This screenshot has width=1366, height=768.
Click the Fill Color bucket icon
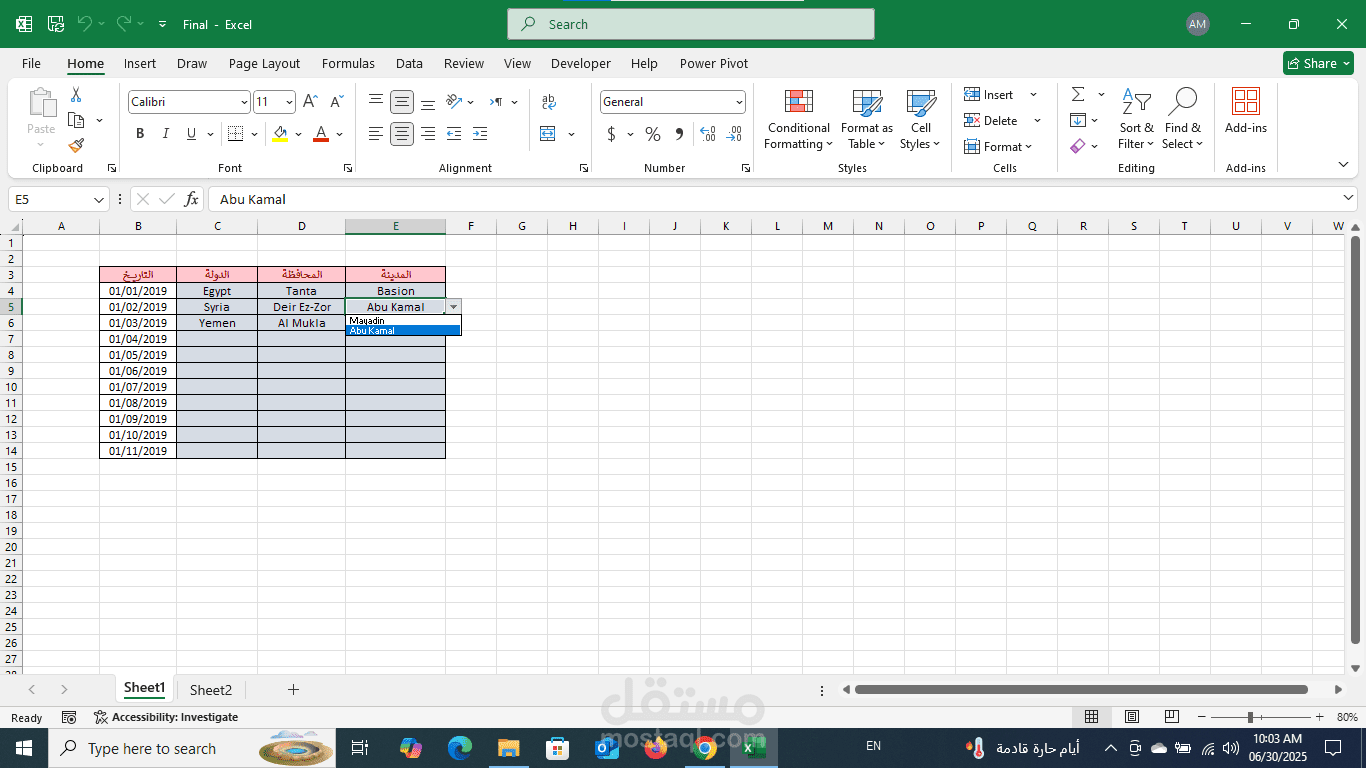[x=280, y=134]
